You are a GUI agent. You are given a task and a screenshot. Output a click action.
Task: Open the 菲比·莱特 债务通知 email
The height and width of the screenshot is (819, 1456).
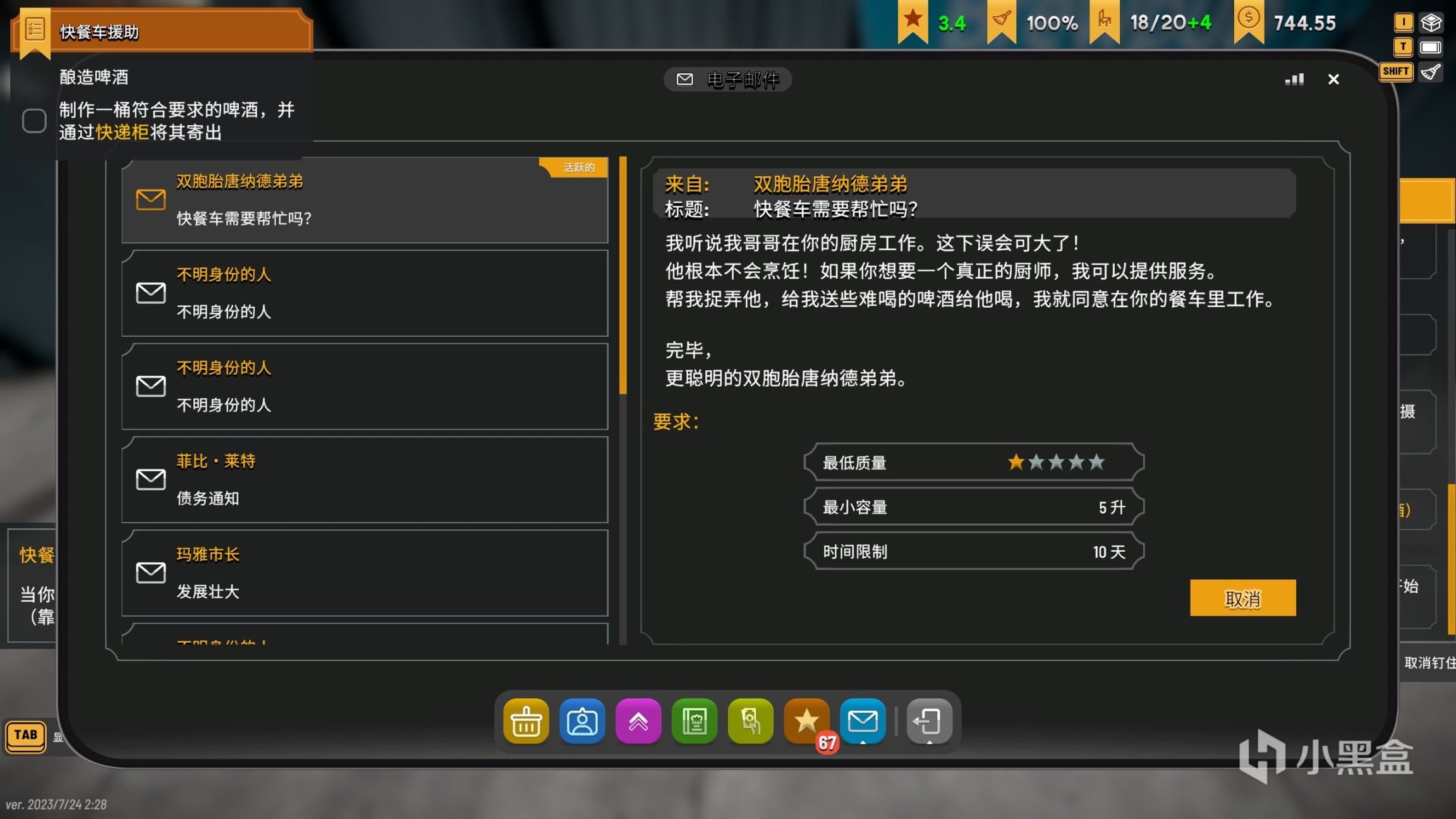point(365,480)
